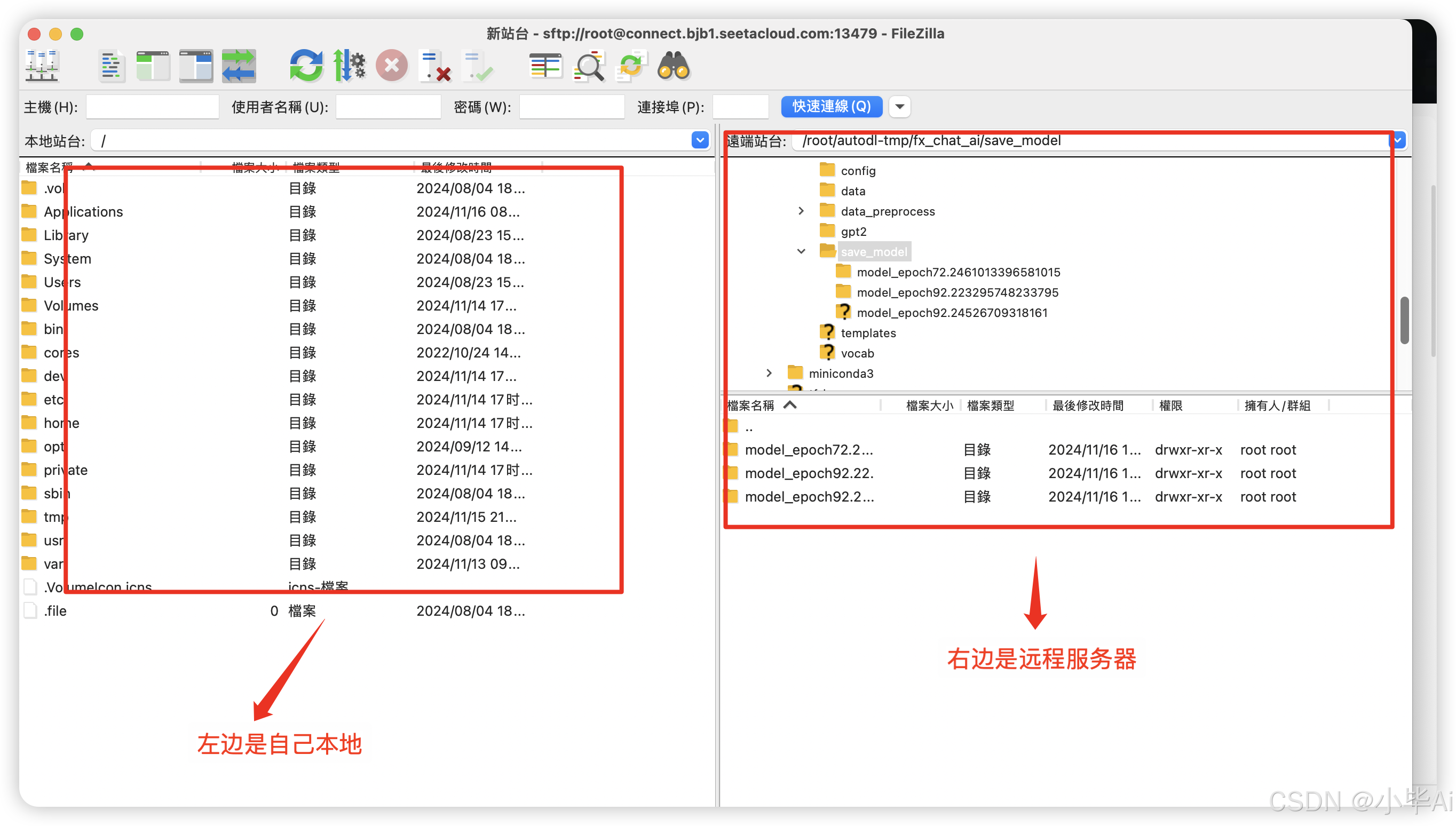
Task: Click the 主機 host input field
Action: (152, 107)
